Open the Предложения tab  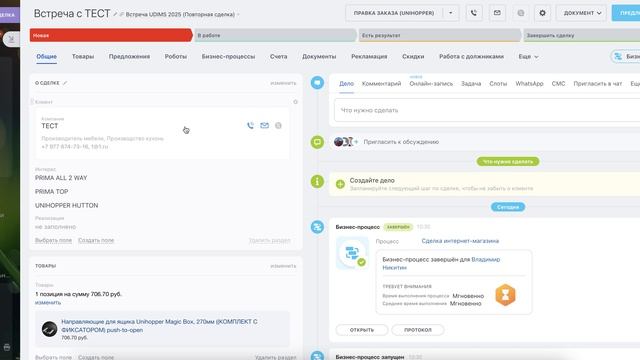click(x=129, y=57)
